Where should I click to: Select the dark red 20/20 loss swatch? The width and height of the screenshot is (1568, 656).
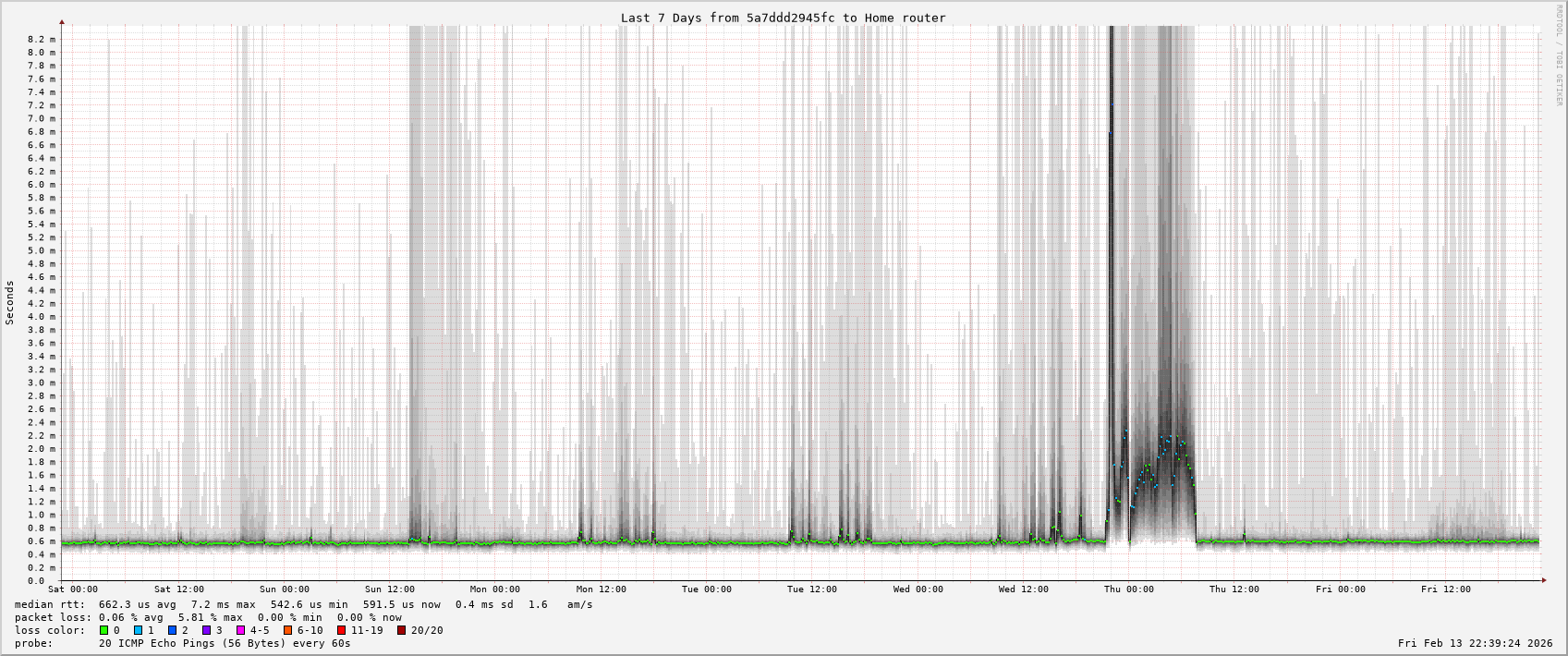pyautogui.click(x=401, y=630)
